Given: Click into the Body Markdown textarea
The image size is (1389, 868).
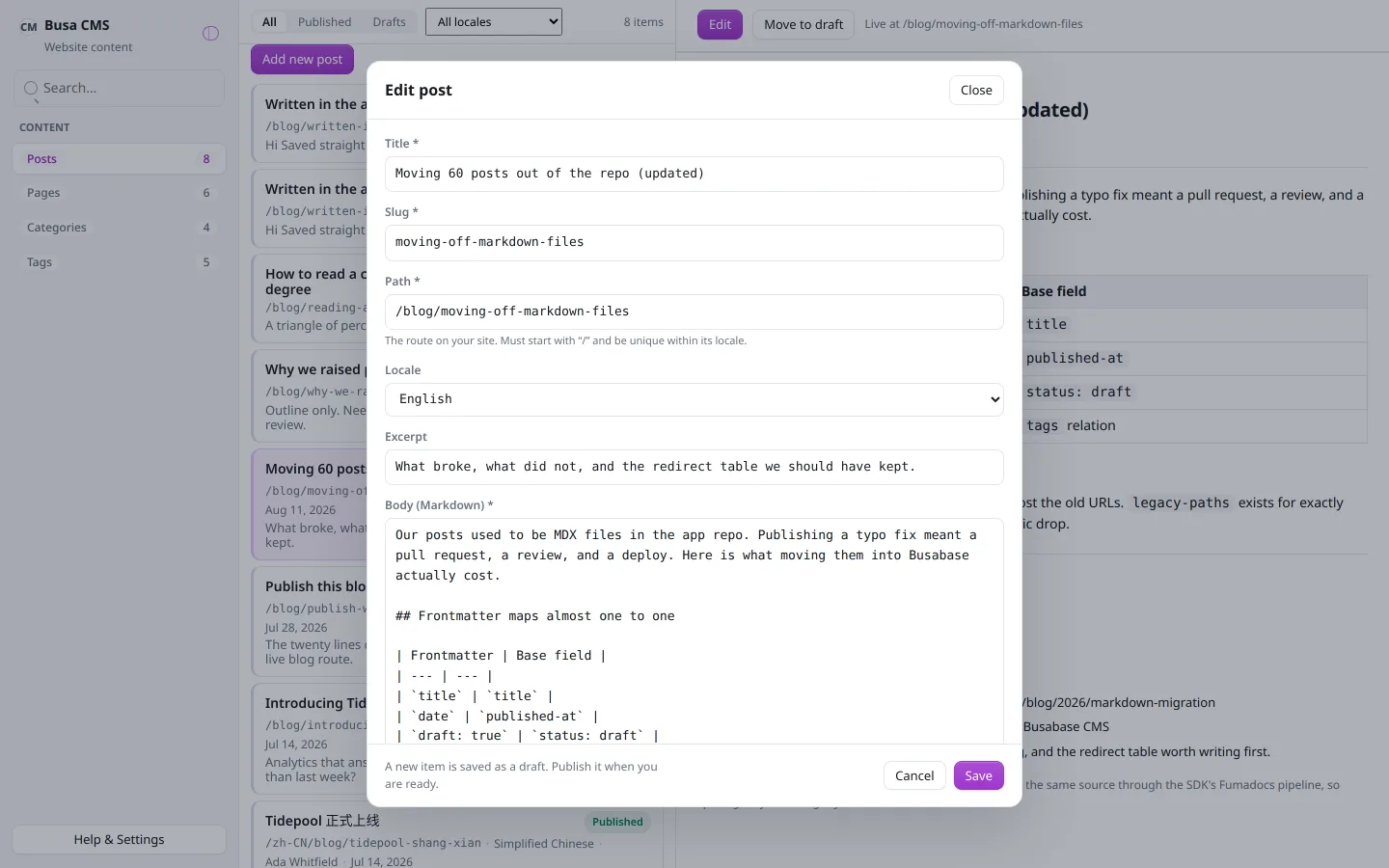Looking at the screenshot, I should tap(694, 631).
